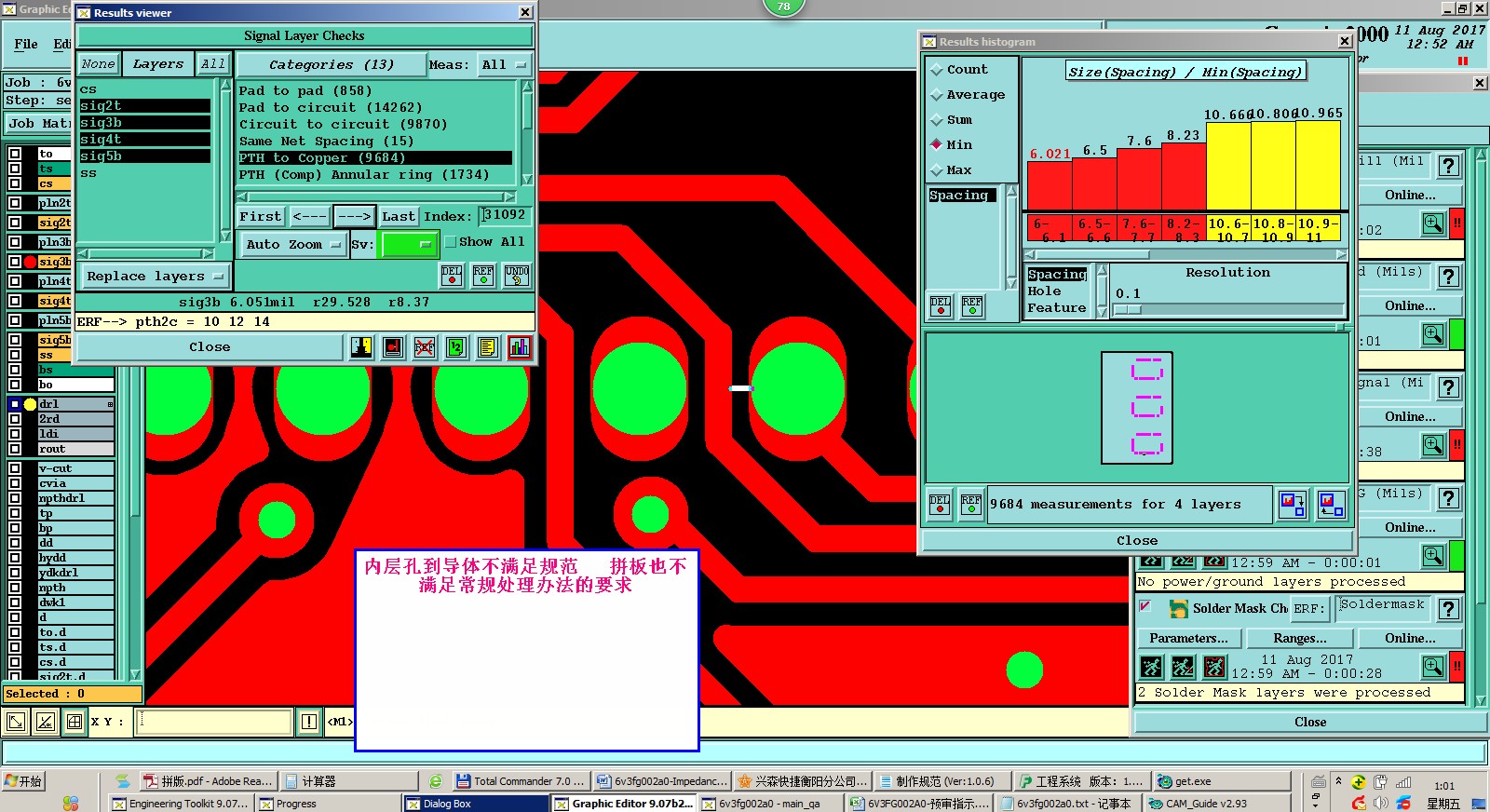Select the Min radio option
This screenshot has width=1490, height=812.
point(937,145)
